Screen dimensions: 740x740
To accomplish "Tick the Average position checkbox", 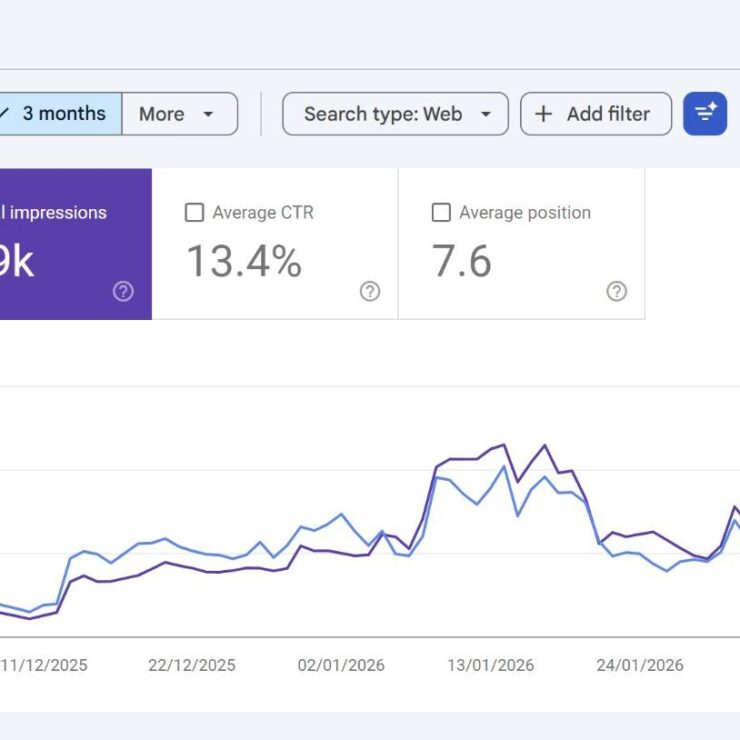I will coord(441,213).
